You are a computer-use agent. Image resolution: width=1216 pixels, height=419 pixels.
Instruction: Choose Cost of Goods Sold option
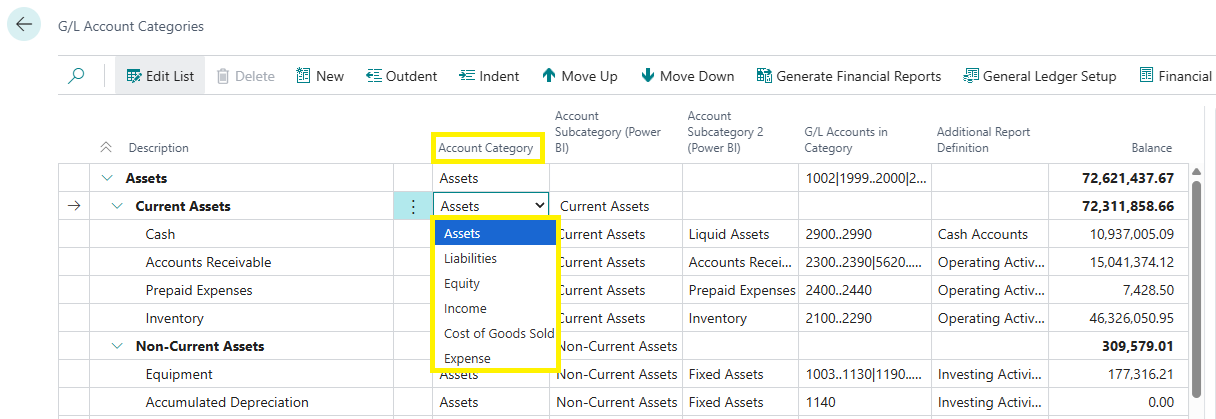[x=499, y=333]
